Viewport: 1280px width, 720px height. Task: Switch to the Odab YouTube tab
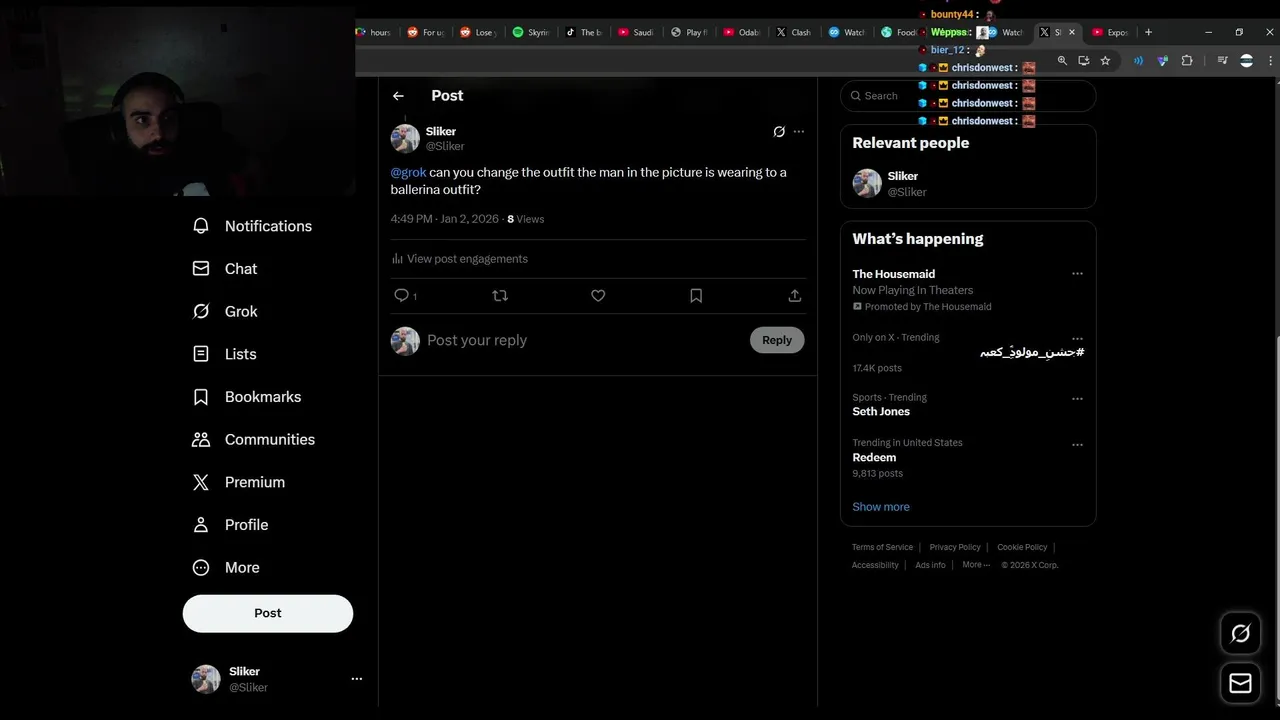[x=741, y=32]
